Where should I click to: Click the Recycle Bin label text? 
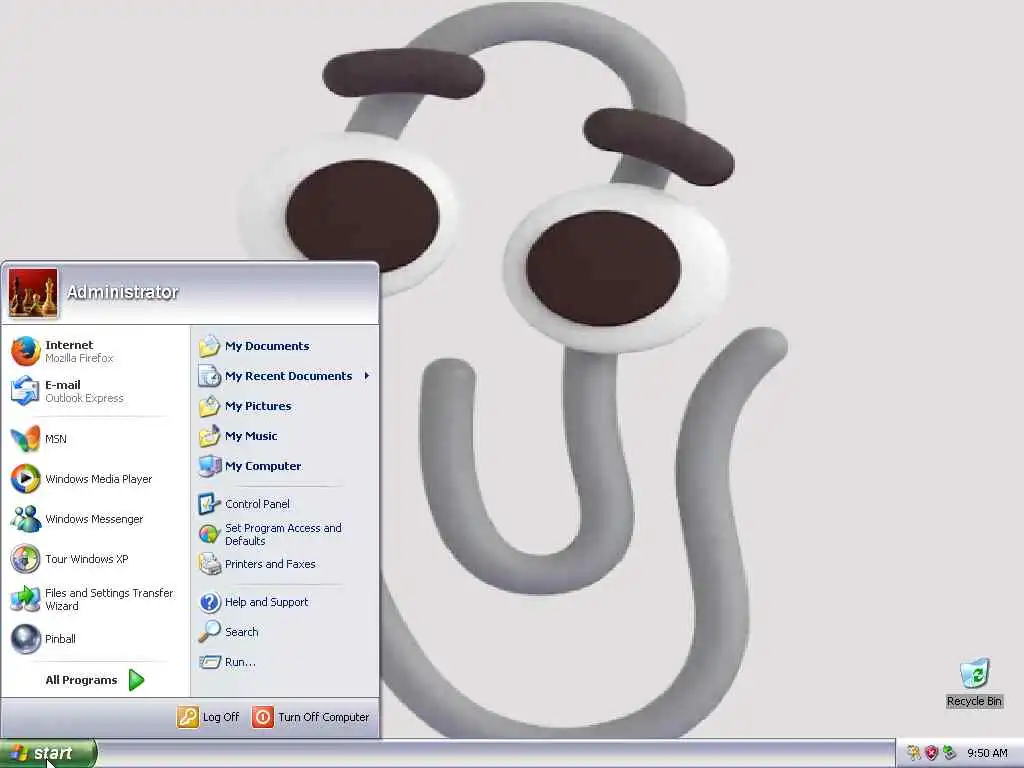pyautogui.click(x=974, y=701)
